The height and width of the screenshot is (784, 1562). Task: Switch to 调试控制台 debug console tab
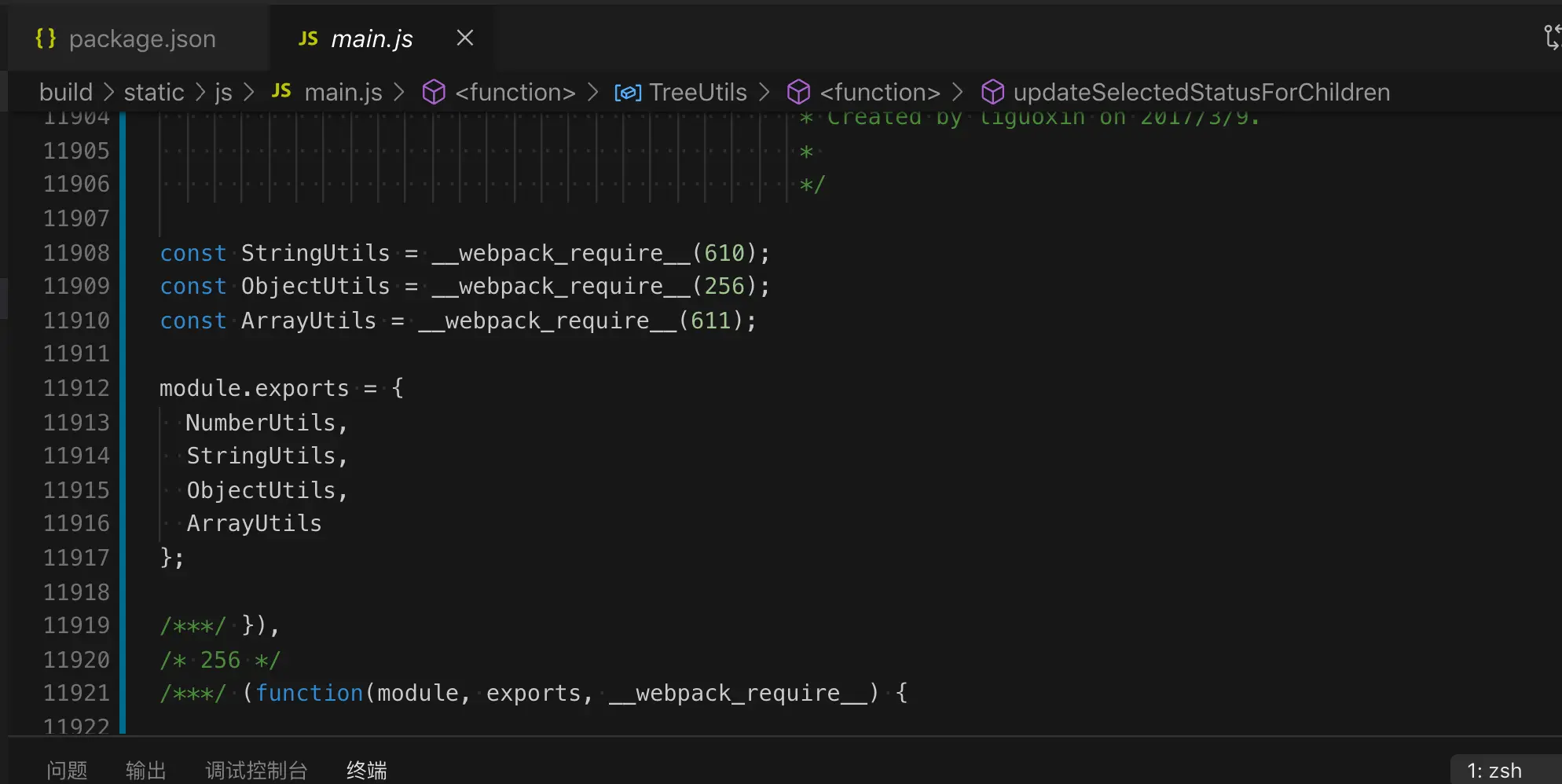pos(256,770)
